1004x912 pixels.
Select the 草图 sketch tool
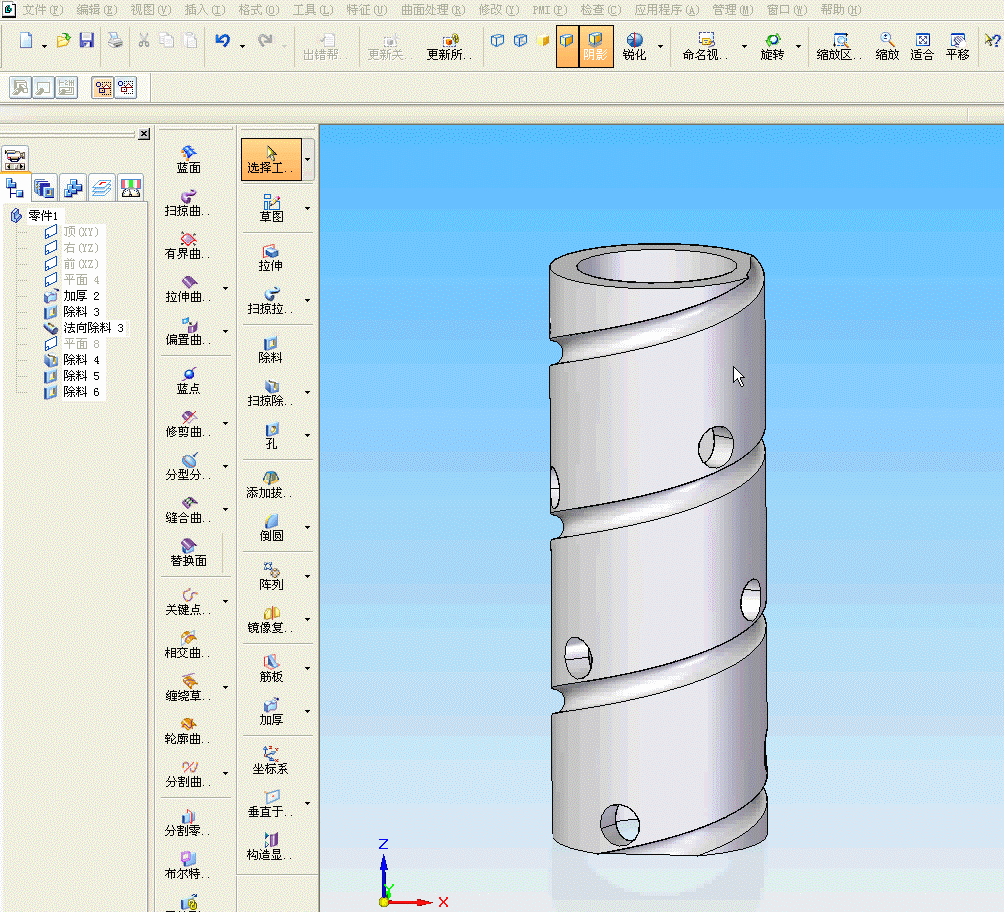click(x=271, y=208)
